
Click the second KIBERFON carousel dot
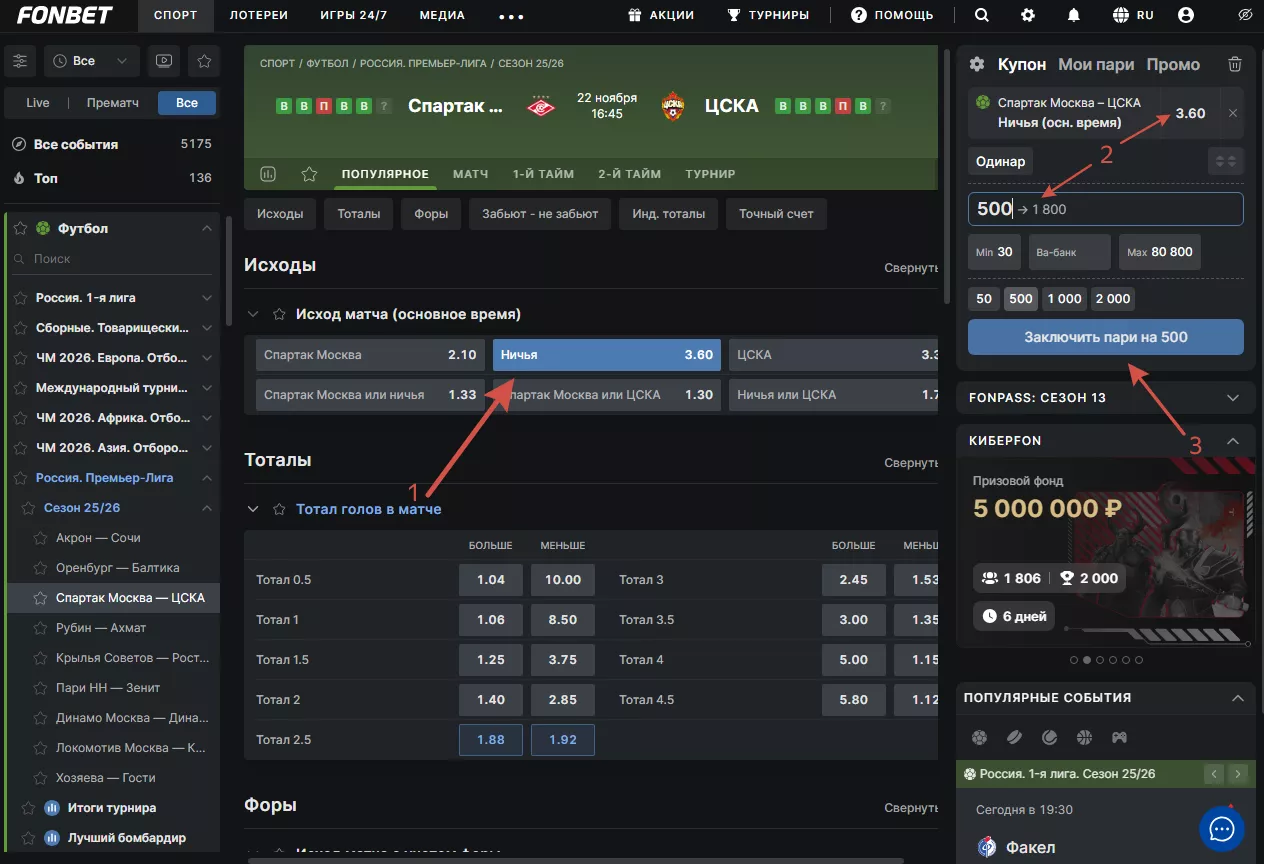1087,660
